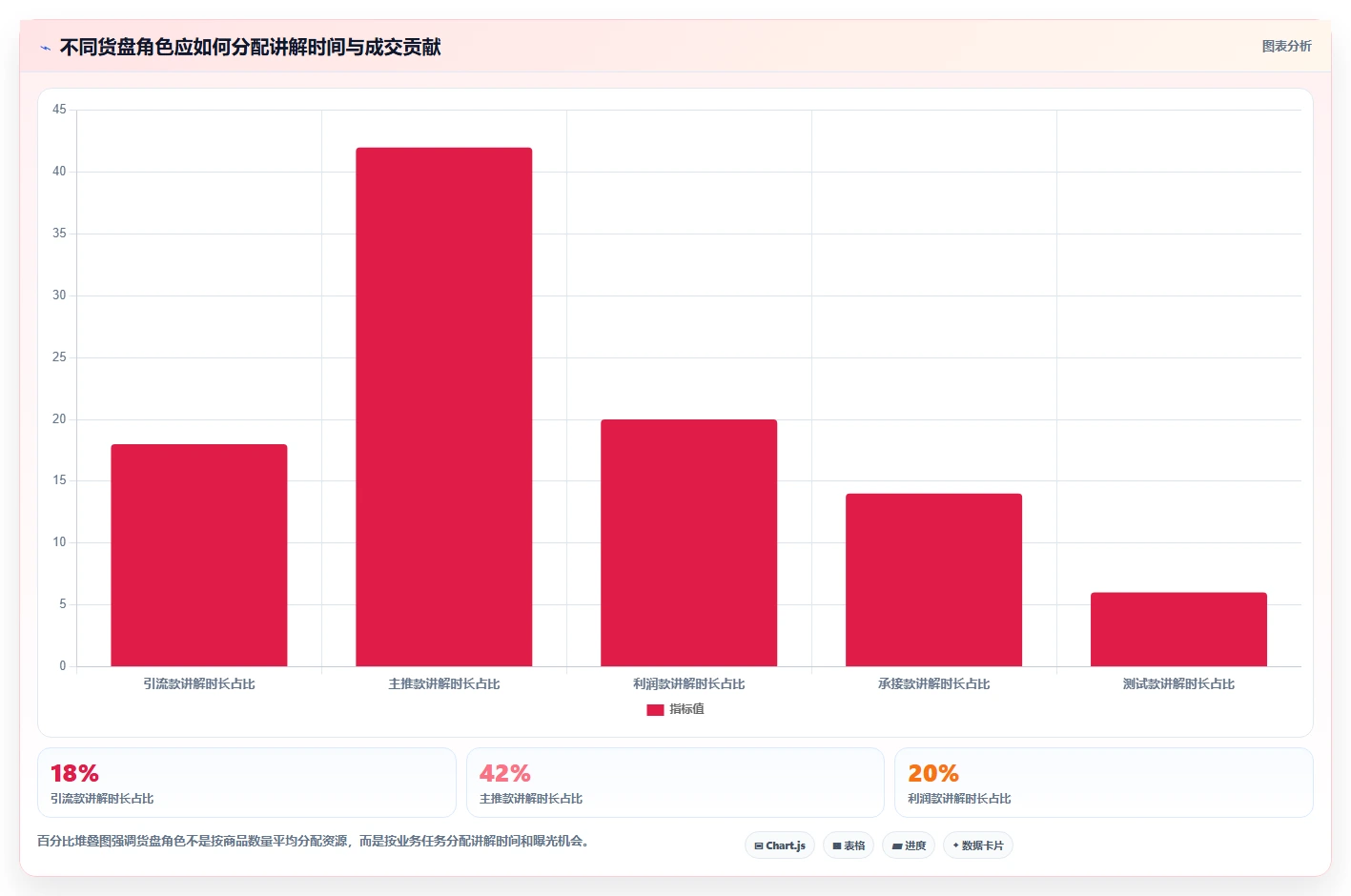The image size is (1351, 896).
Task: Select the 主推款讲解时长占比 bar
Action: 443,407
